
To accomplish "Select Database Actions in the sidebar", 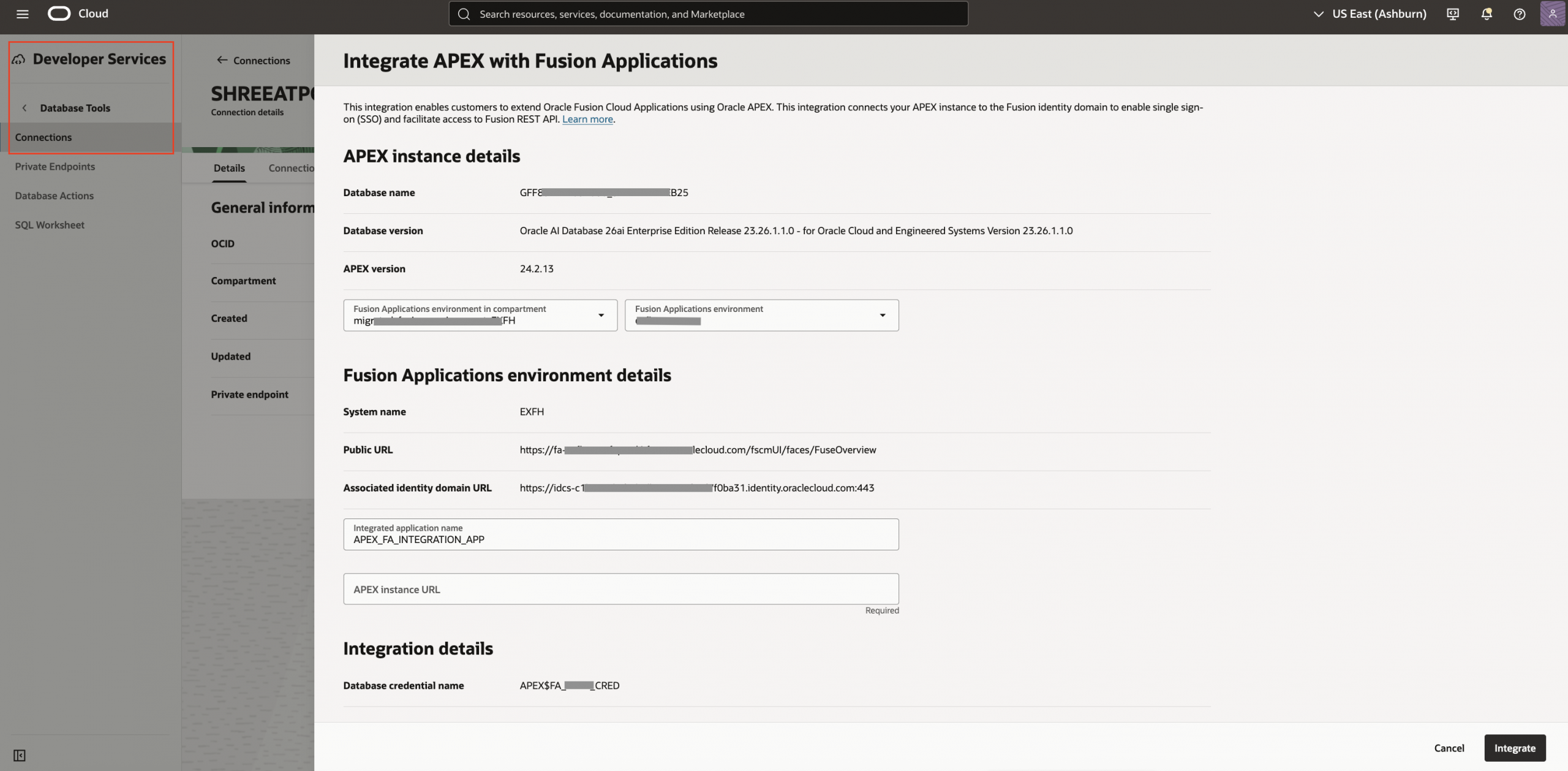I will (55, 196).
